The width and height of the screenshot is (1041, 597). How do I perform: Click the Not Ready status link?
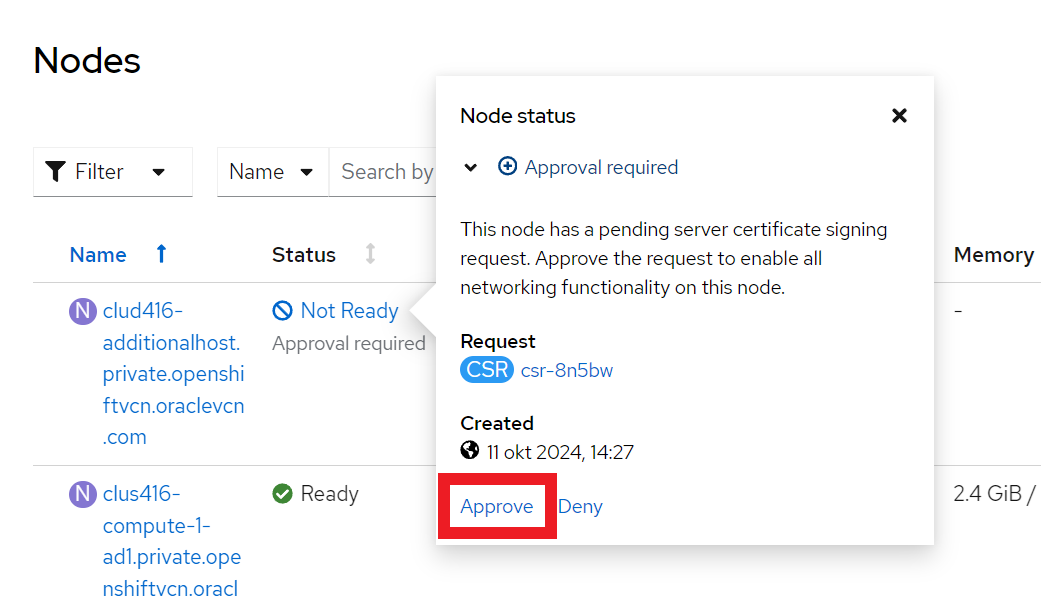coord(349,310)
